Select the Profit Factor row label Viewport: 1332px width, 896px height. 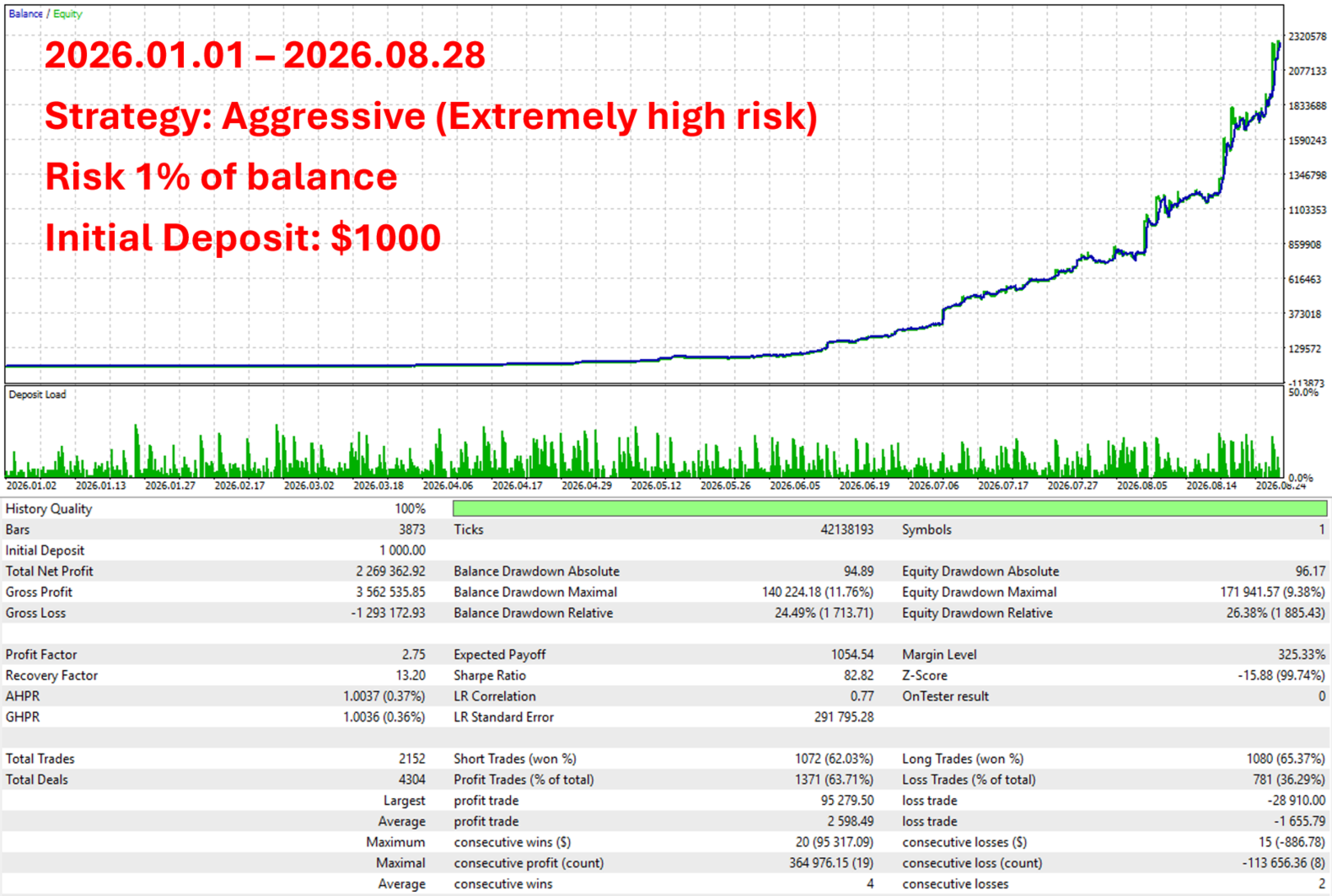(41, 655)
